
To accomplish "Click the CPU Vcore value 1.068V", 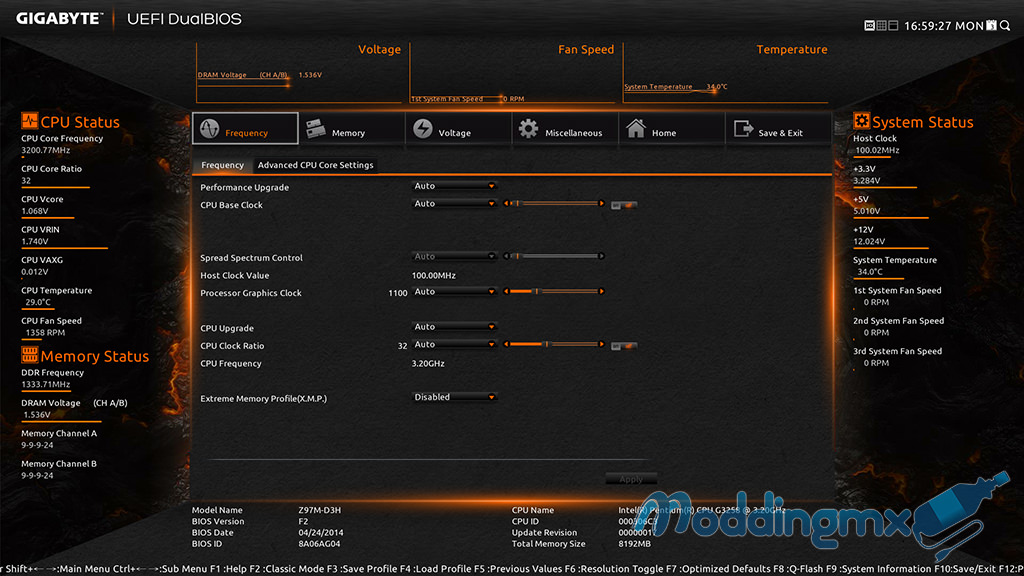I will pos(35,211).
